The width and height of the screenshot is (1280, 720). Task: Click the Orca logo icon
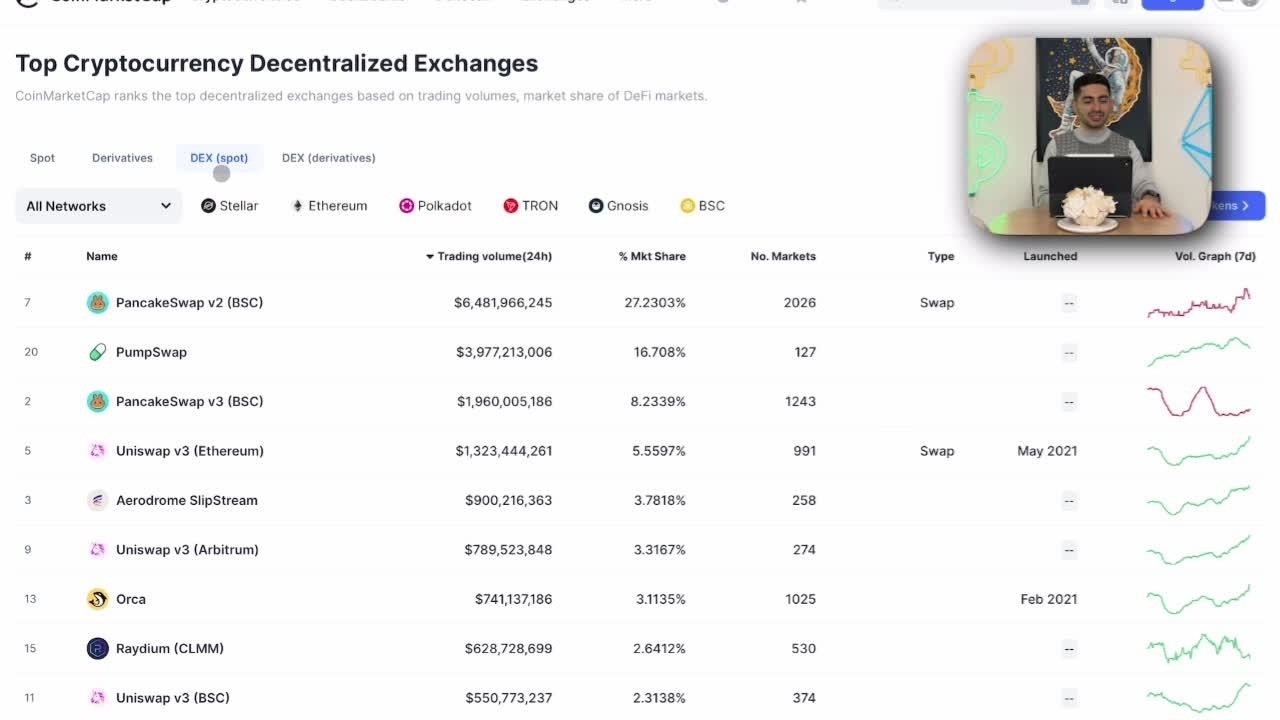tap(97, 599)
